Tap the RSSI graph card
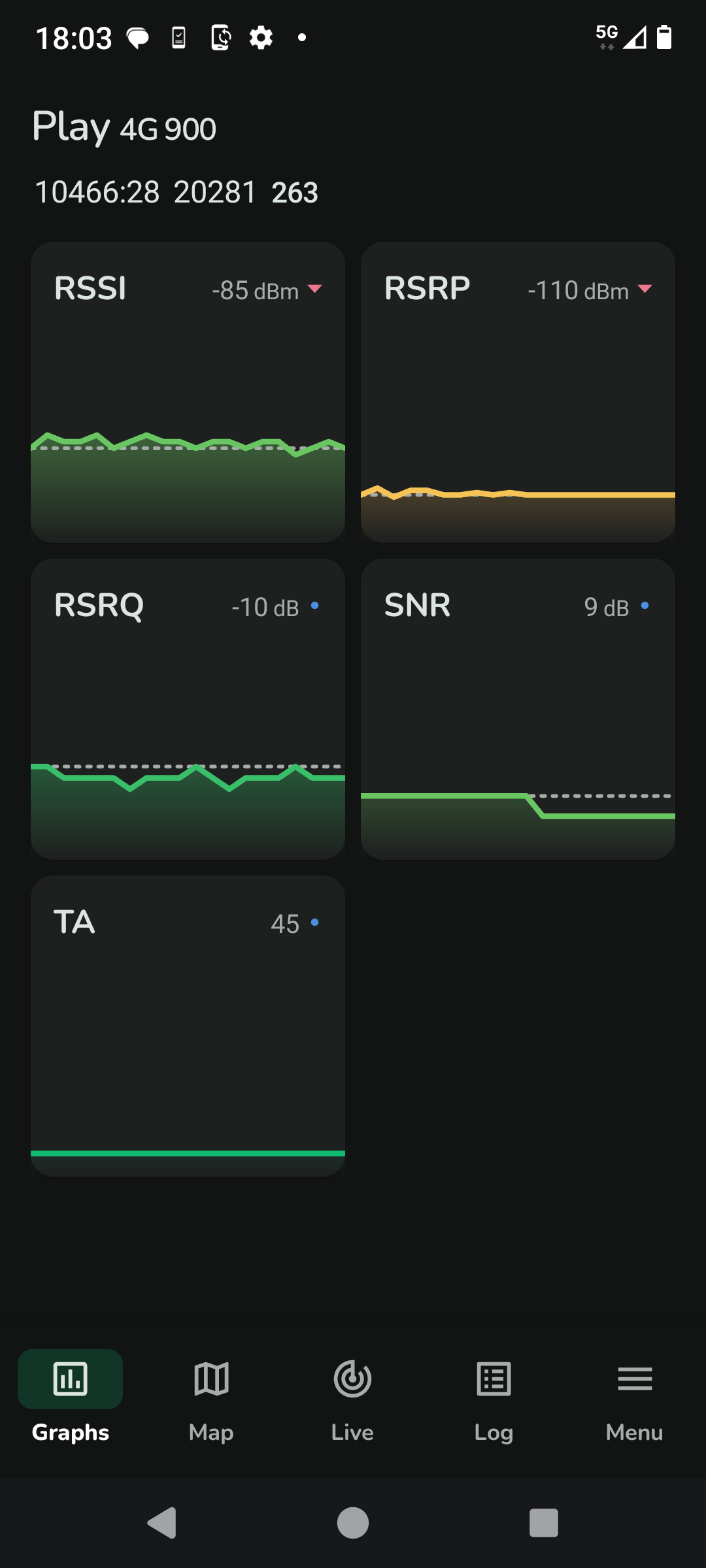The image size is (706, 1568). point(188,392)
